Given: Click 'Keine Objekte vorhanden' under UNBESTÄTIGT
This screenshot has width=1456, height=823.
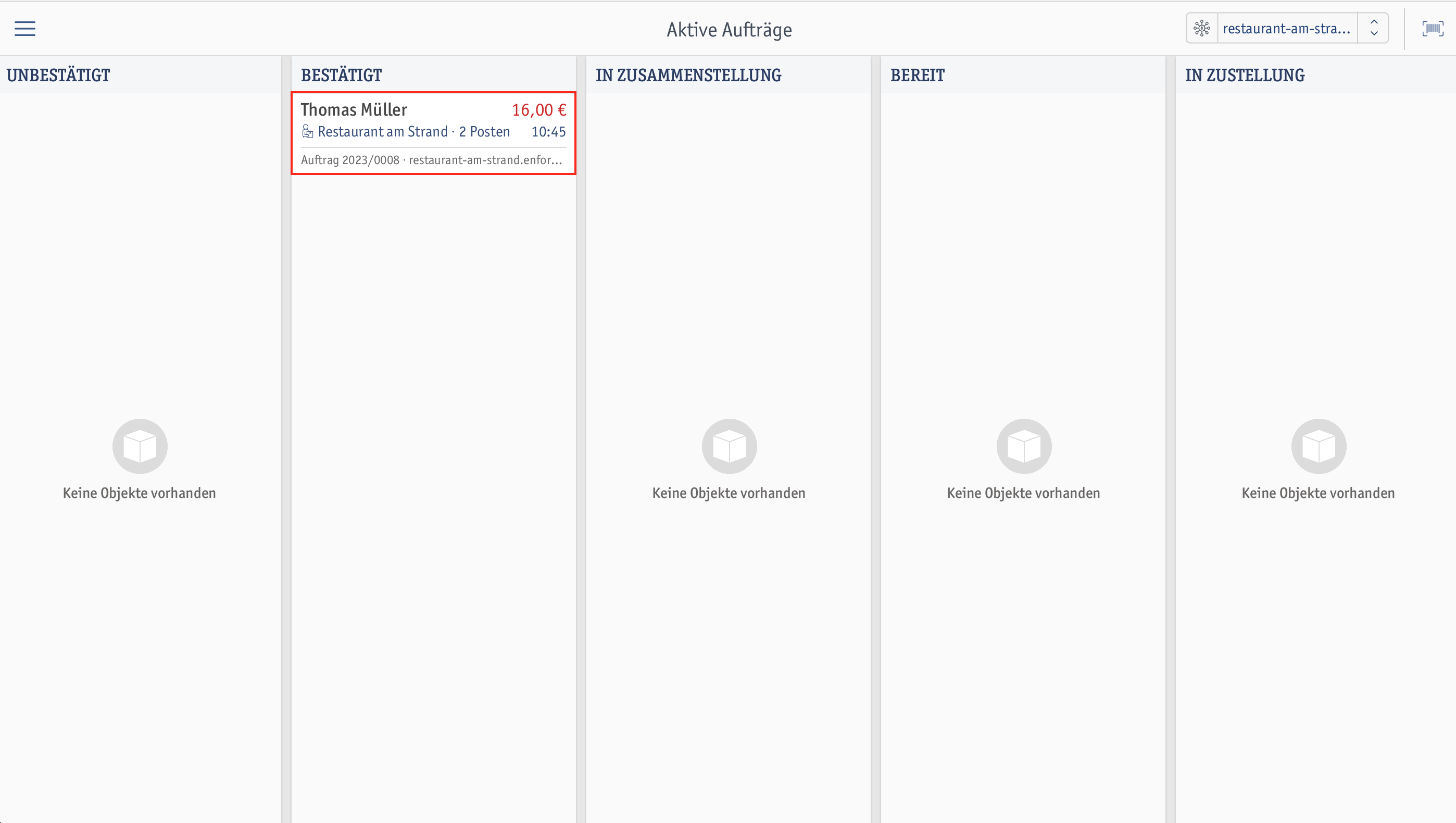Looking at the screenshot, I should click(x=139, y=493).
